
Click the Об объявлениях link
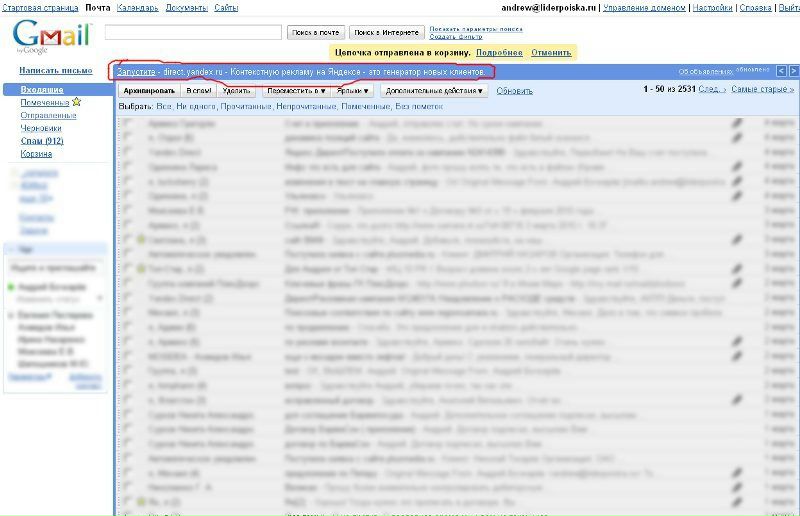(706, 72)
